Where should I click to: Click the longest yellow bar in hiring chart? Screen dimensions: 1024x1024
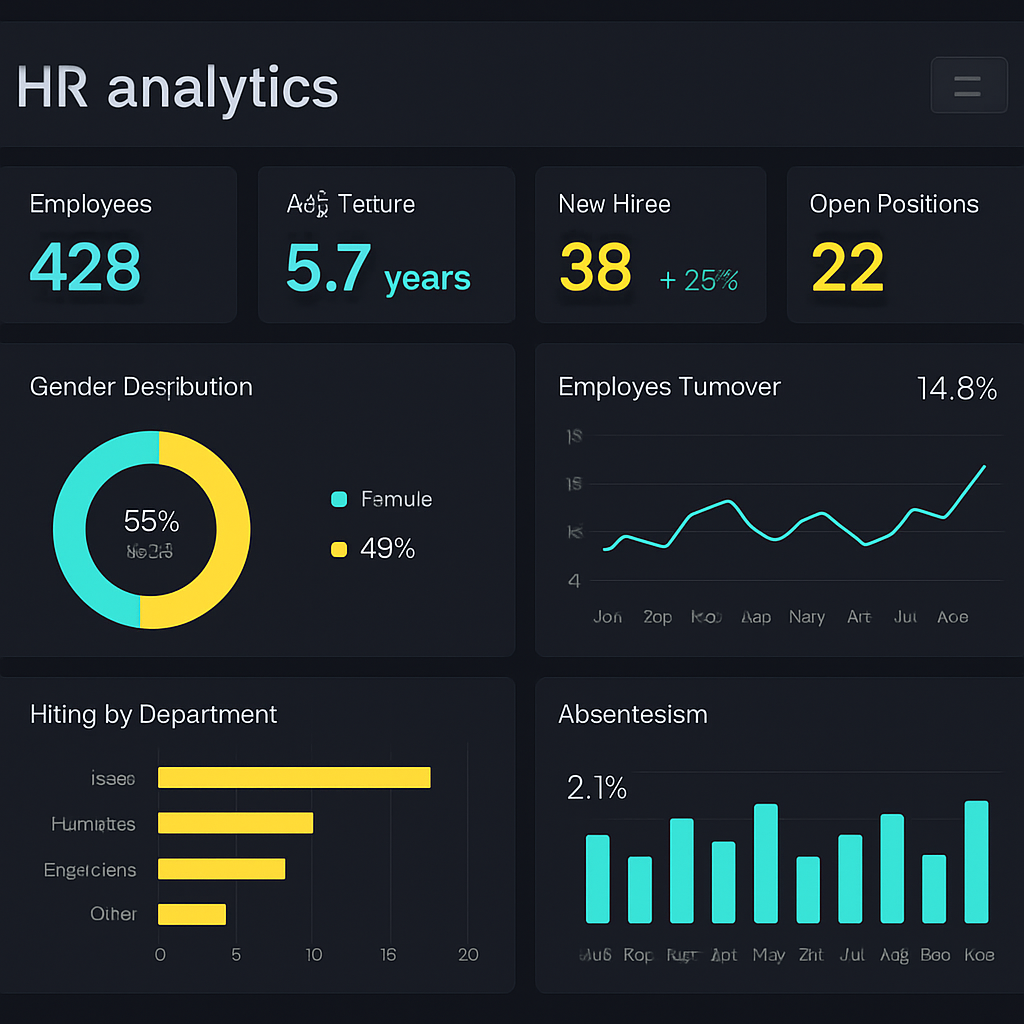(294, 777)
